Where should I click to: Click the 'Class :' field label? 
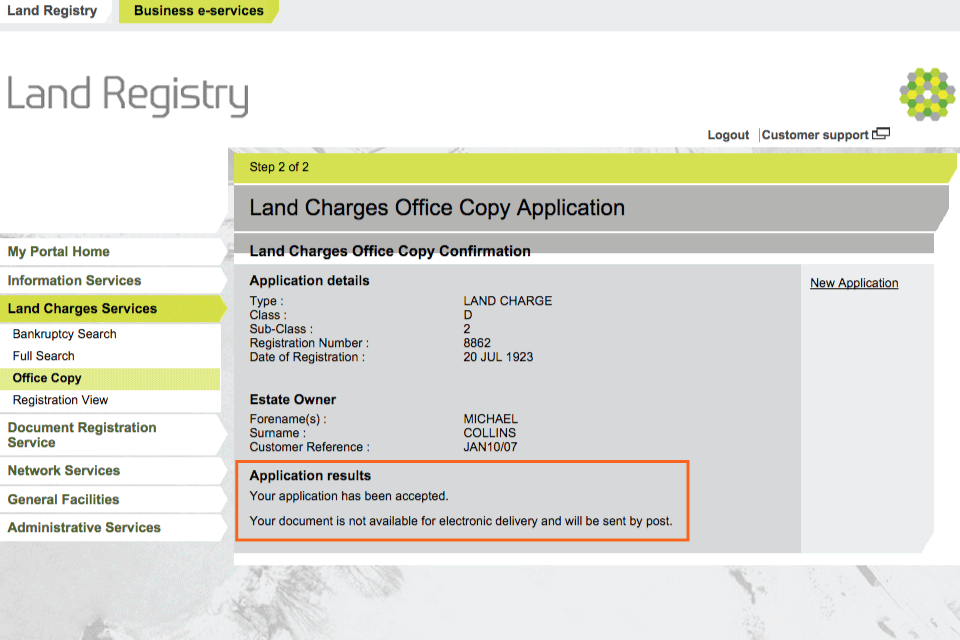pyautogui.click(x=268, y=315)
